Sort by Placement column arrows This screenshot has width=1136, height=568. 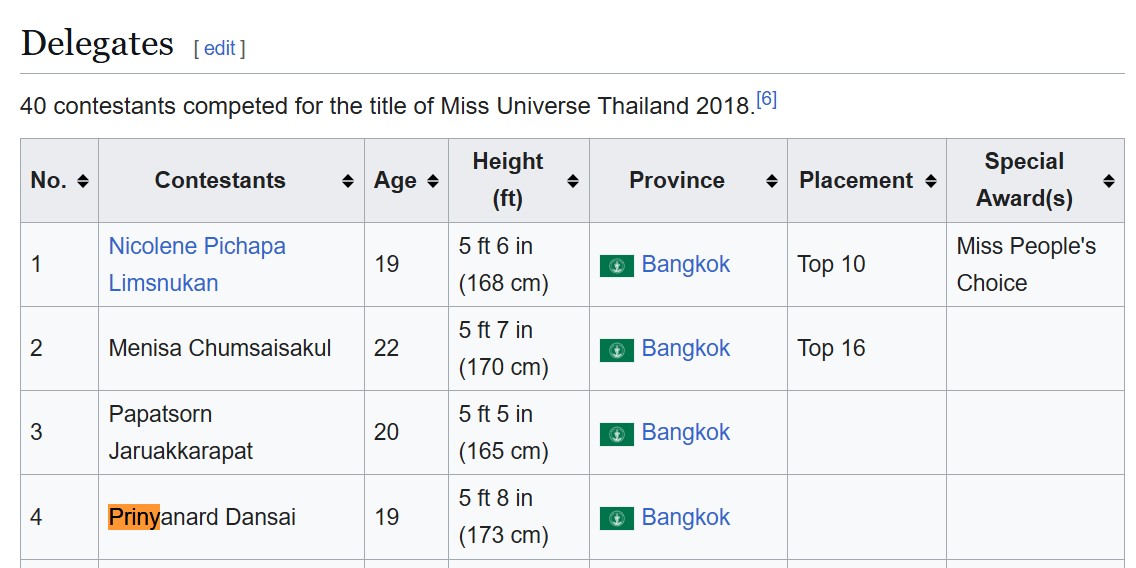point(930,181)
